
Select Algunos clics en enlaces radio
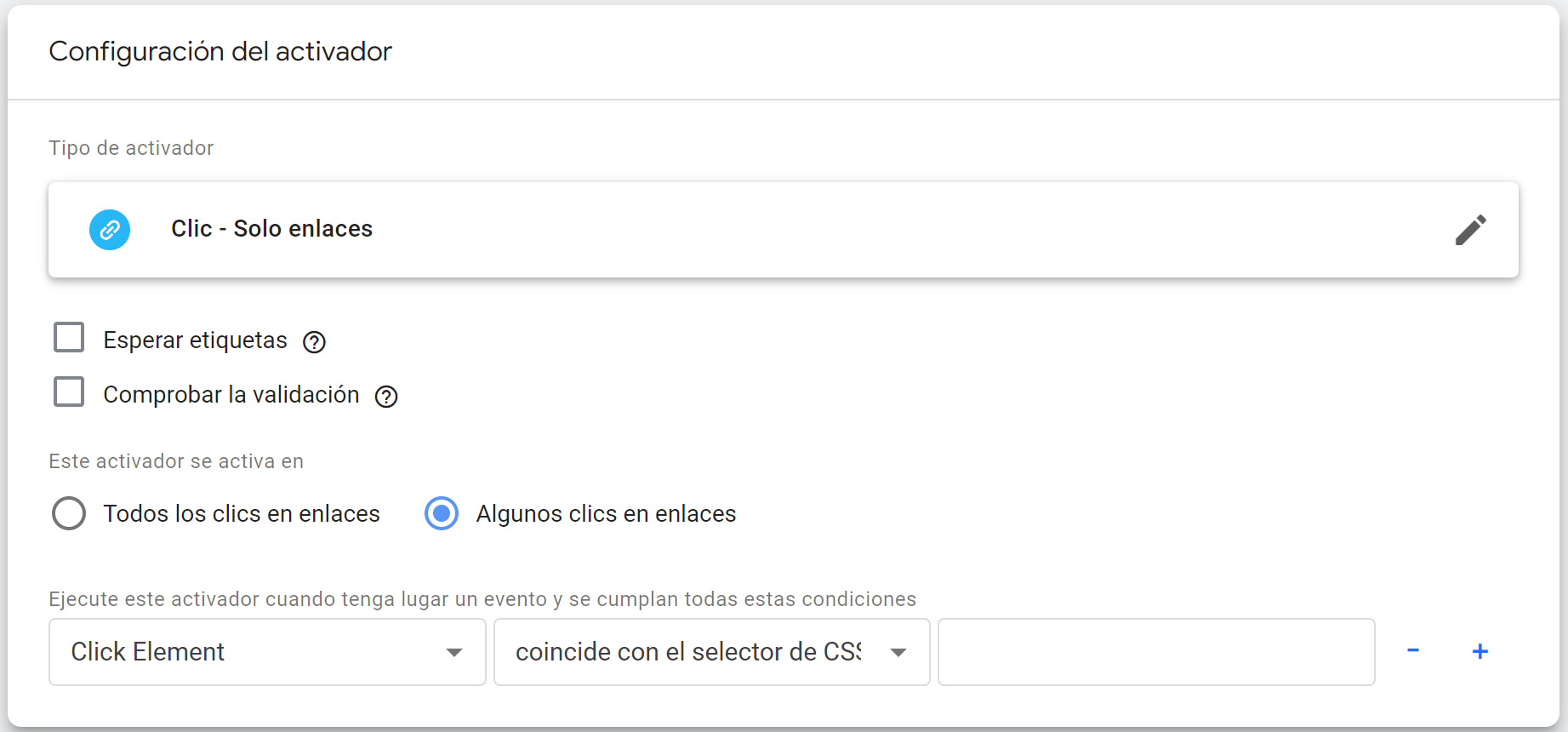coord(442,513)
